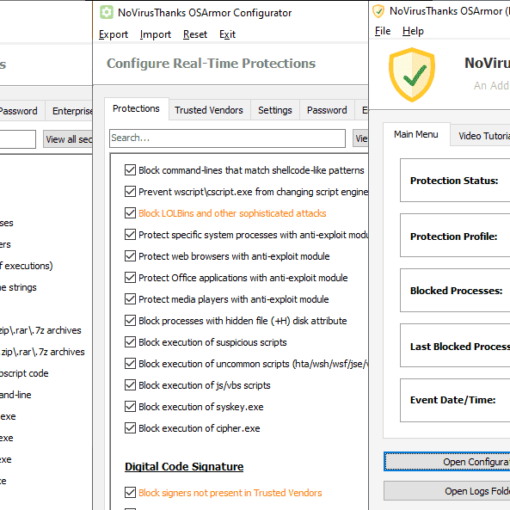Click the shield icon in OSArmor title bar
Viewport: 510px width, 510px height.
[378, 11]
